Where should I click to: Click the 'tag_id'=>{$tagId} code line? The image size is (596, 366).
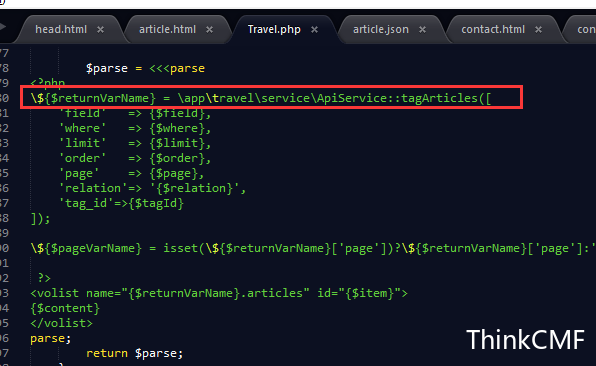point(121,203)
